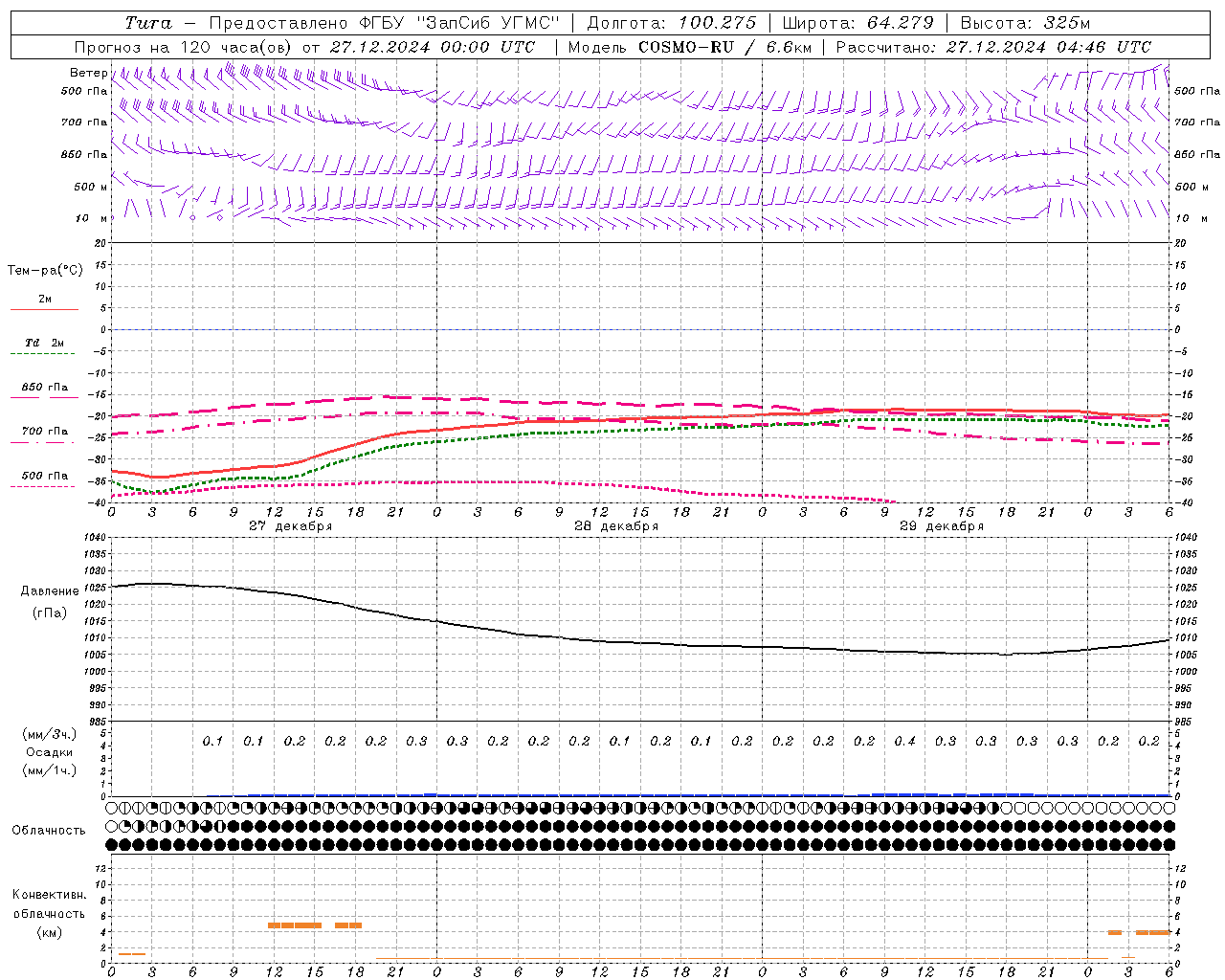Viewport: 1225px width, 980px height.
Task: Click the 29 декабря date label
Action: (942, 526)
